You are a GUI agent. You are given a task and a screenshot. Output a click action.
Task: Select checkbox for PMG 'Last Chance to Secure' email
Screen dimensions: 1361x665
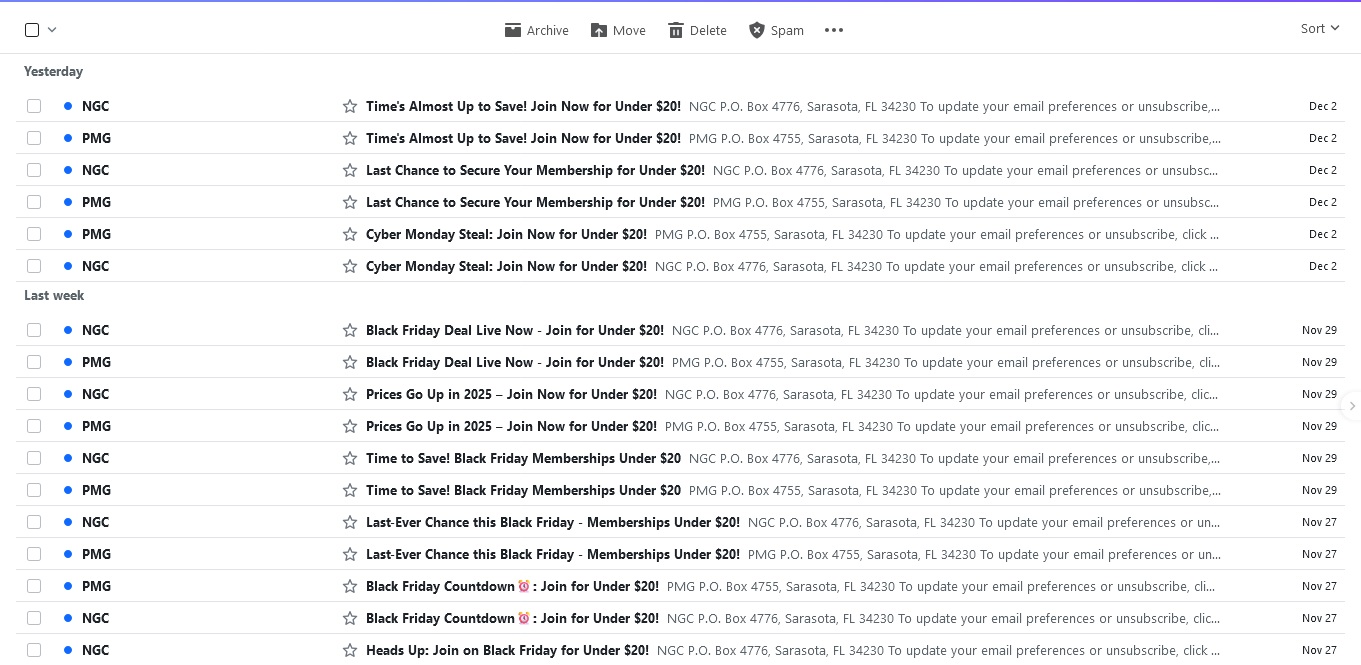click(x=34, y=202)
